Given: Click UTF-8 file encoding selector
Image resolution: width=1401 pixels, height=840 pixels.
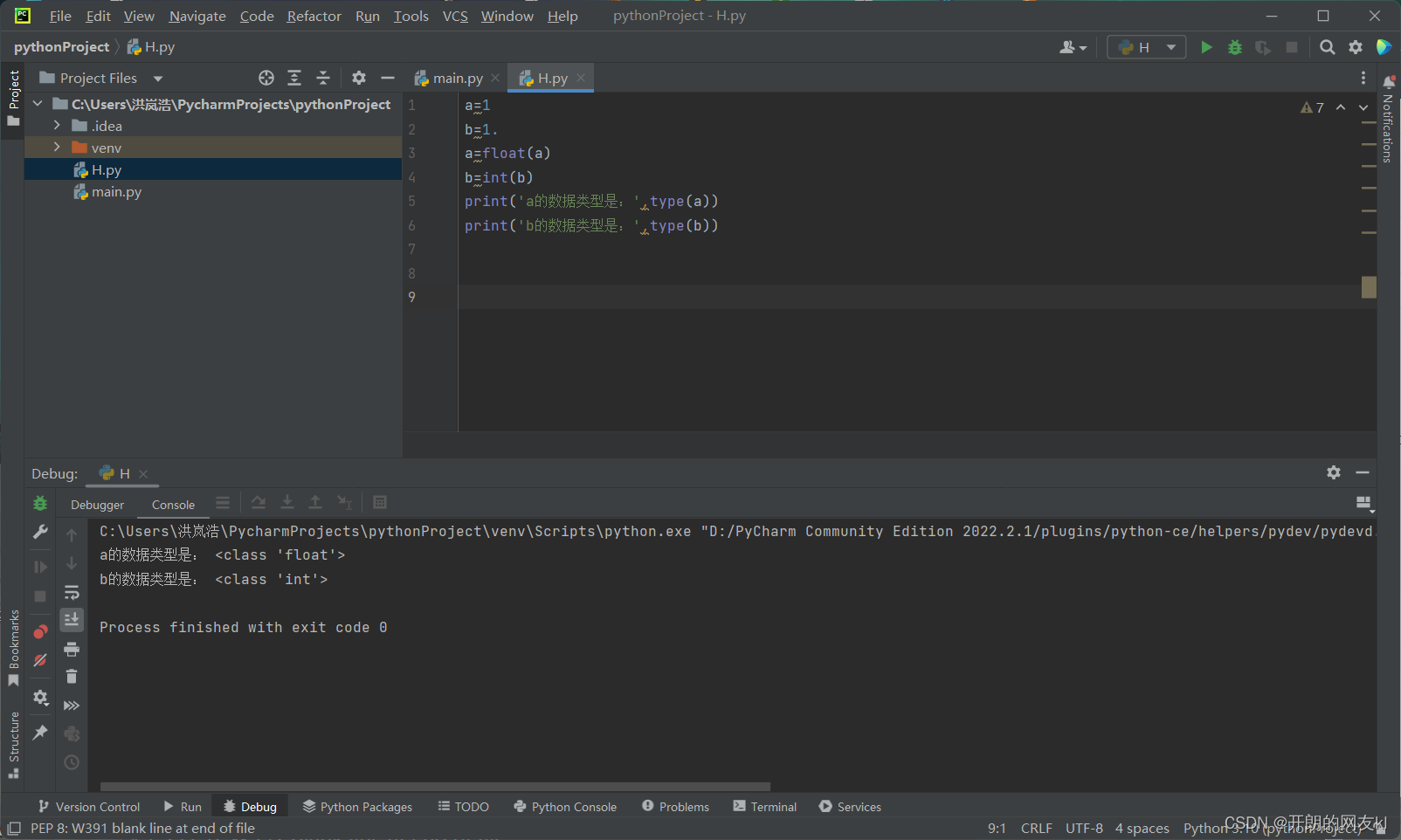Looking at the screenshot, I should pos(1084,828).
